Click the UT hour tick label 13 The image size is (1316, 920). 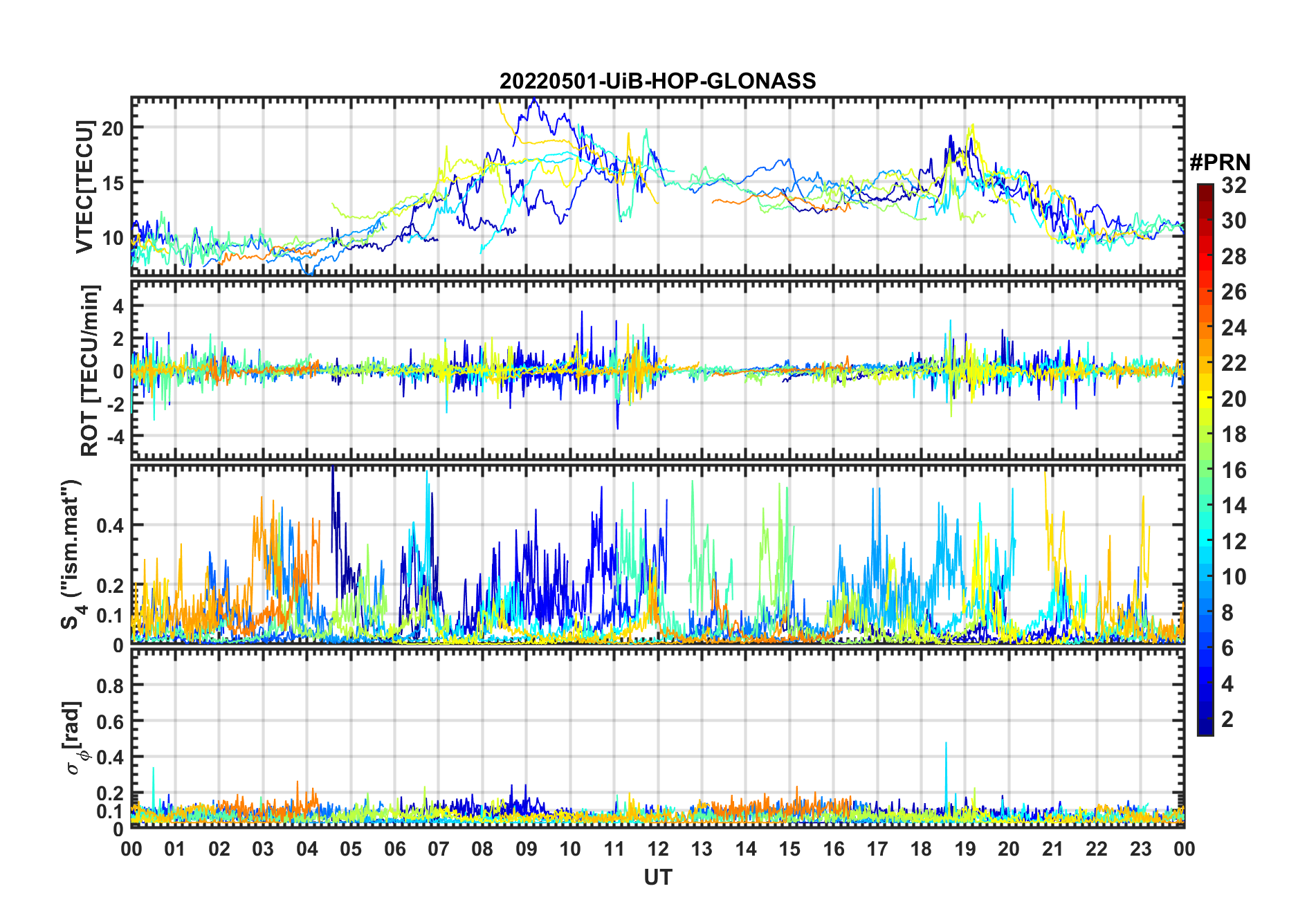pyautogui.click(x=702, y=849)
